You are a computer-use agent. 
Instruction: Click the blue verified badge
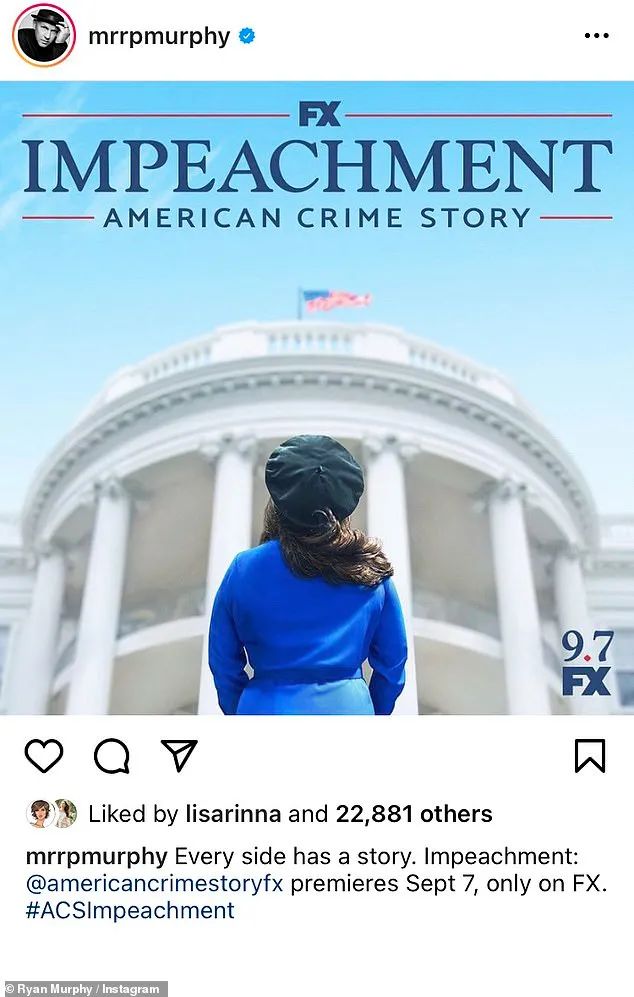247,36
